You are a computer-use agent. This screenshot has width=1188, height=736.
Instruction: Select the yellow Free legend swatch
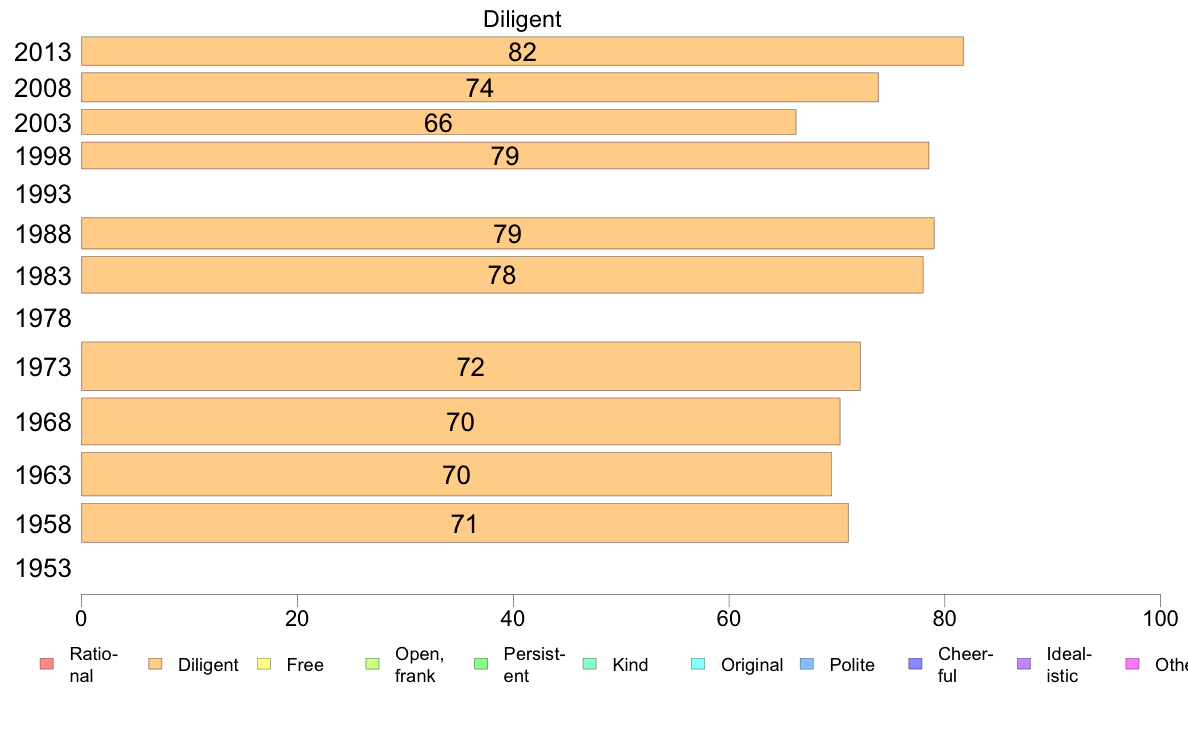coord(264,664)
